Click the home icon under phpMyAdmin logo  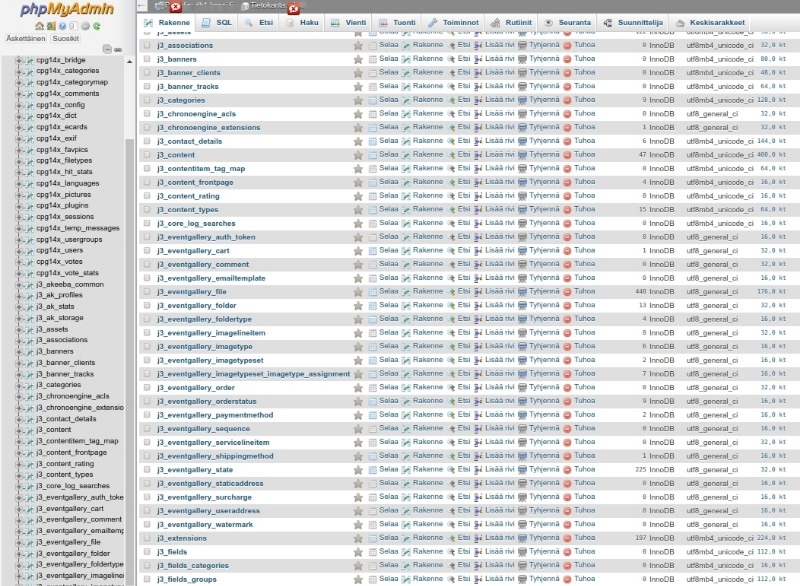[x=38, y=25]
